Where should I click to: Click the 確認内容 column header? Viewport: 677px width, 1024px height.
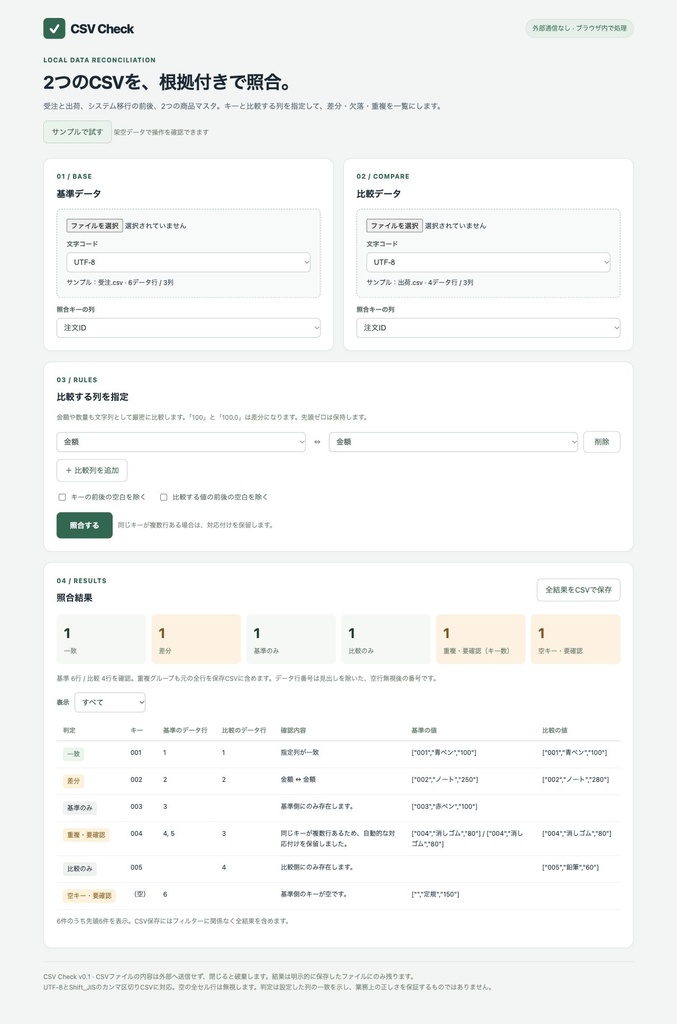[x=293, y=730]
